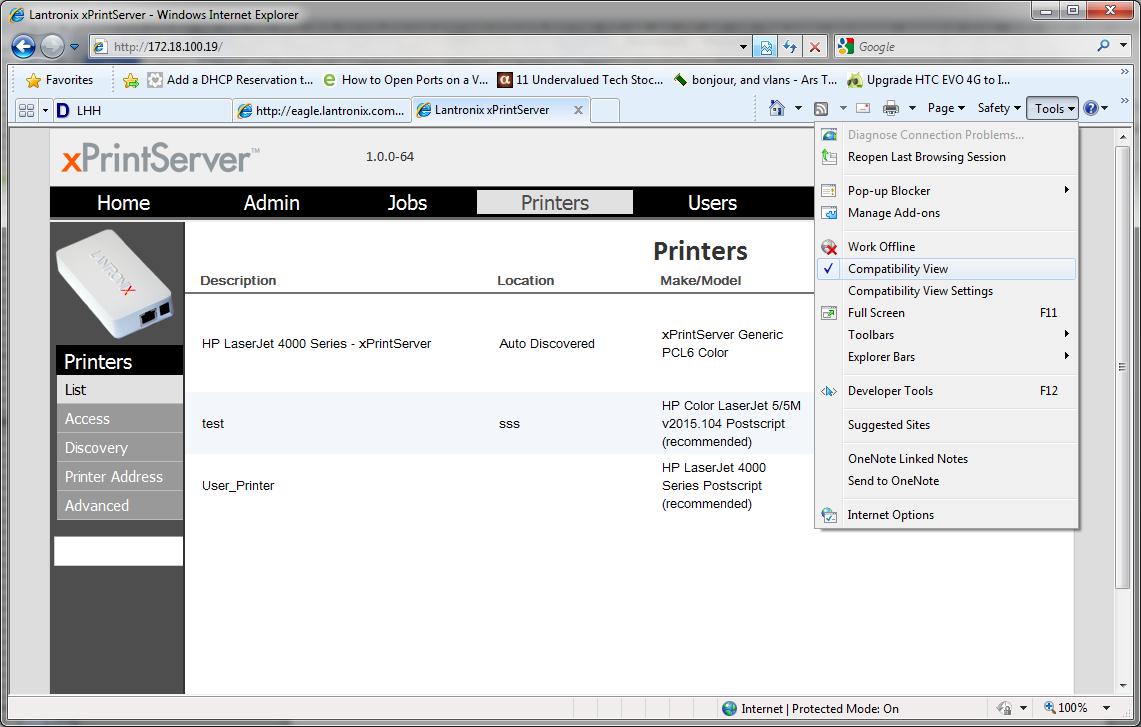Toggle Compatibility View in Tools menu
This screenshot has width=1141, height=727.
click(x=897, y=269)
